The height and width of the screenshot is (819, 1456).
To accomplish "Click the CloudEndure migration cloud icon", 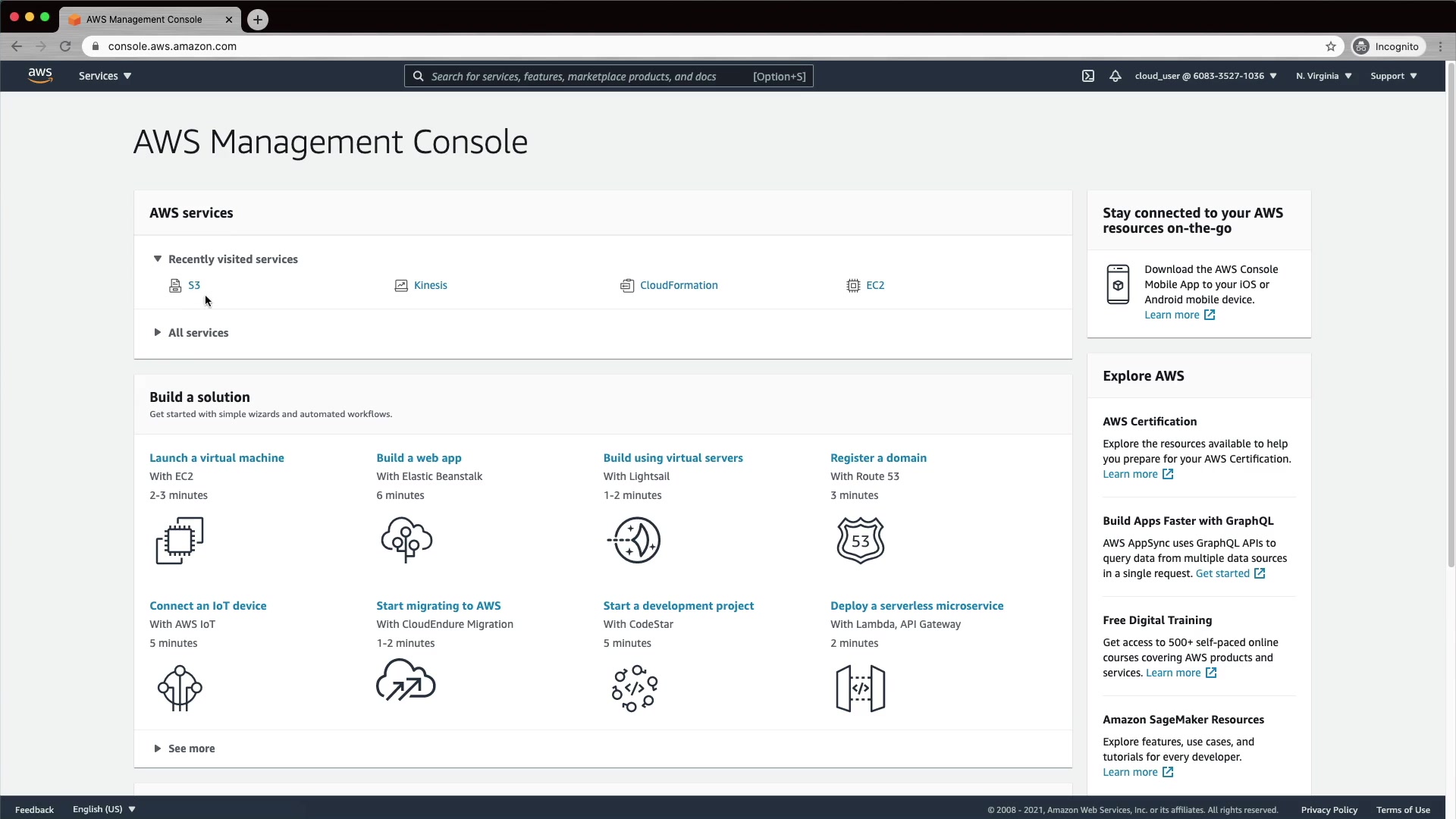I will pos(406,680).
